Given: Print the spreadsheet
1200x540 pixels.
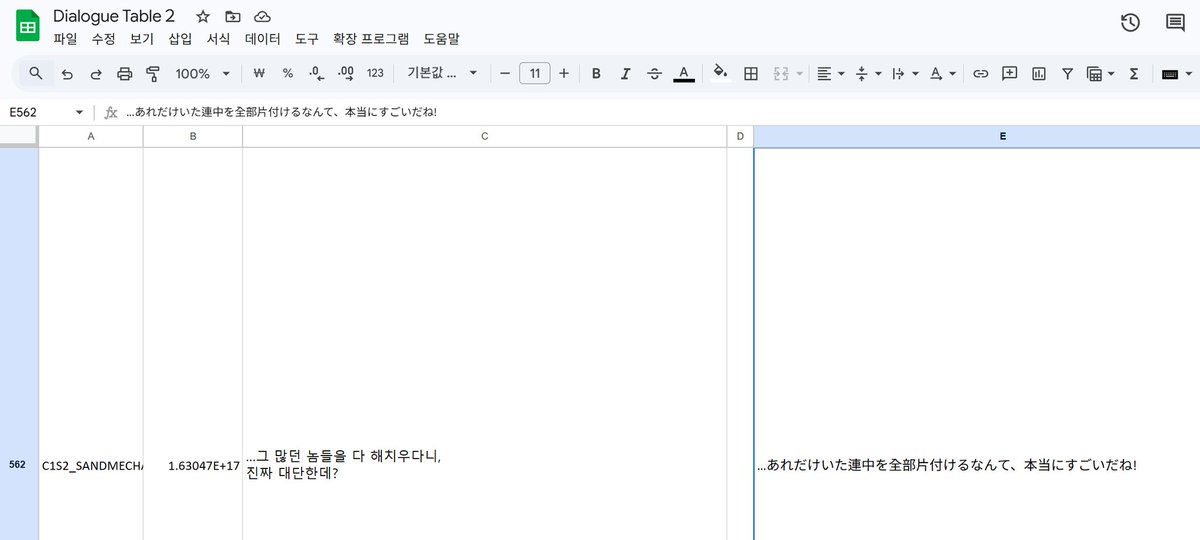Looking at the screenshot, I should 125,73.
